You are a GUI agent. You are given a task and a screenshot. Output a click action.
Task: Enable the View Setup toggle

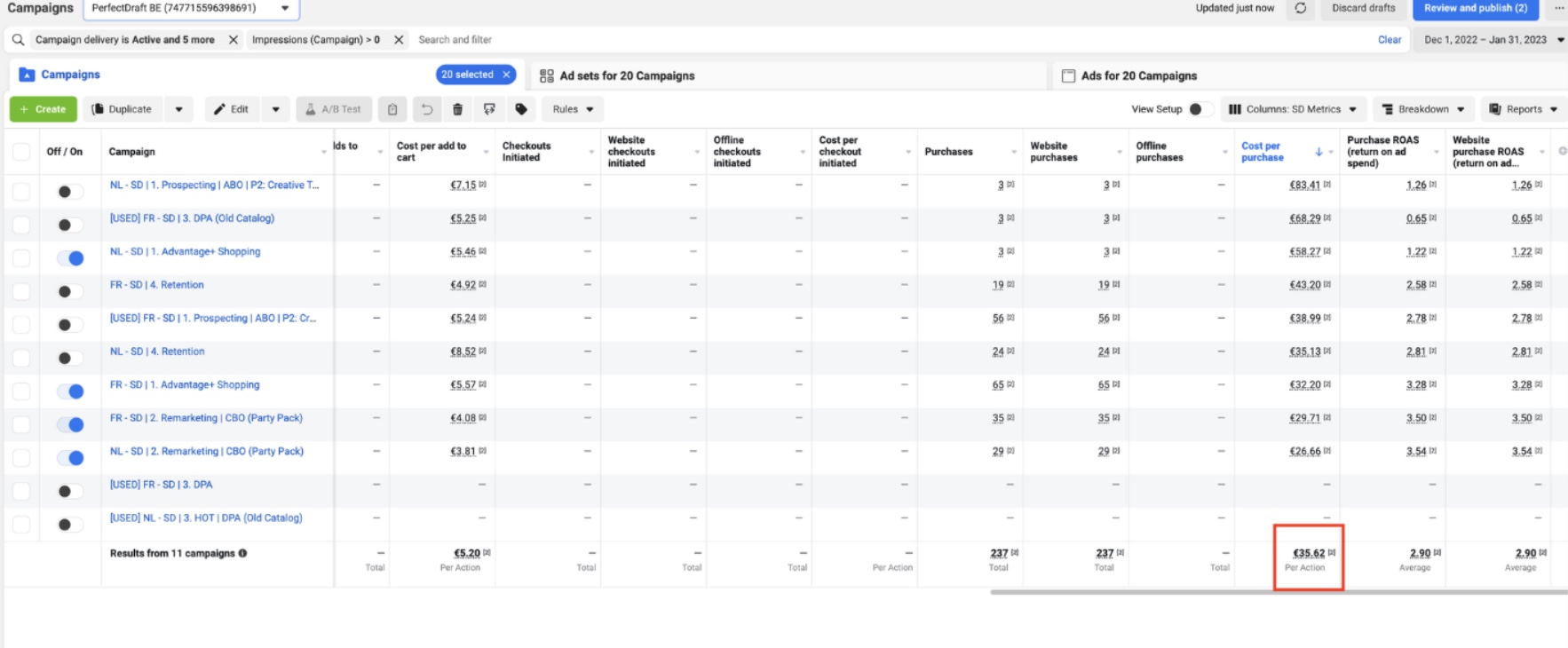[x=1200, y=109]
